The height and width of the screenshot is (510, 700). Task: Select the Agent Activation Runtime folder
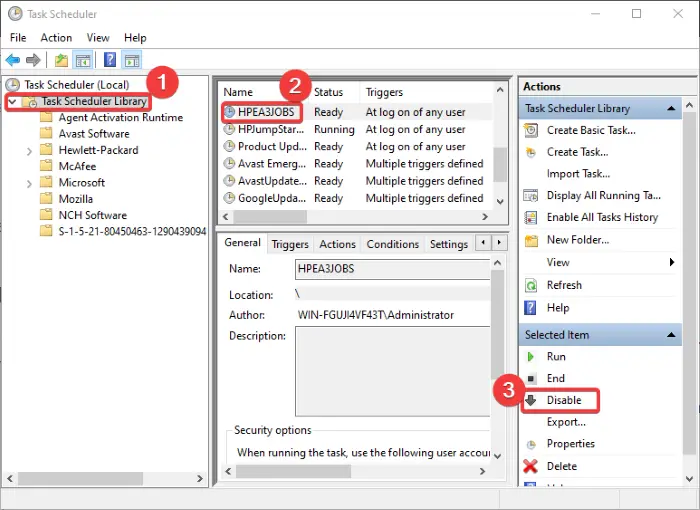112,117
